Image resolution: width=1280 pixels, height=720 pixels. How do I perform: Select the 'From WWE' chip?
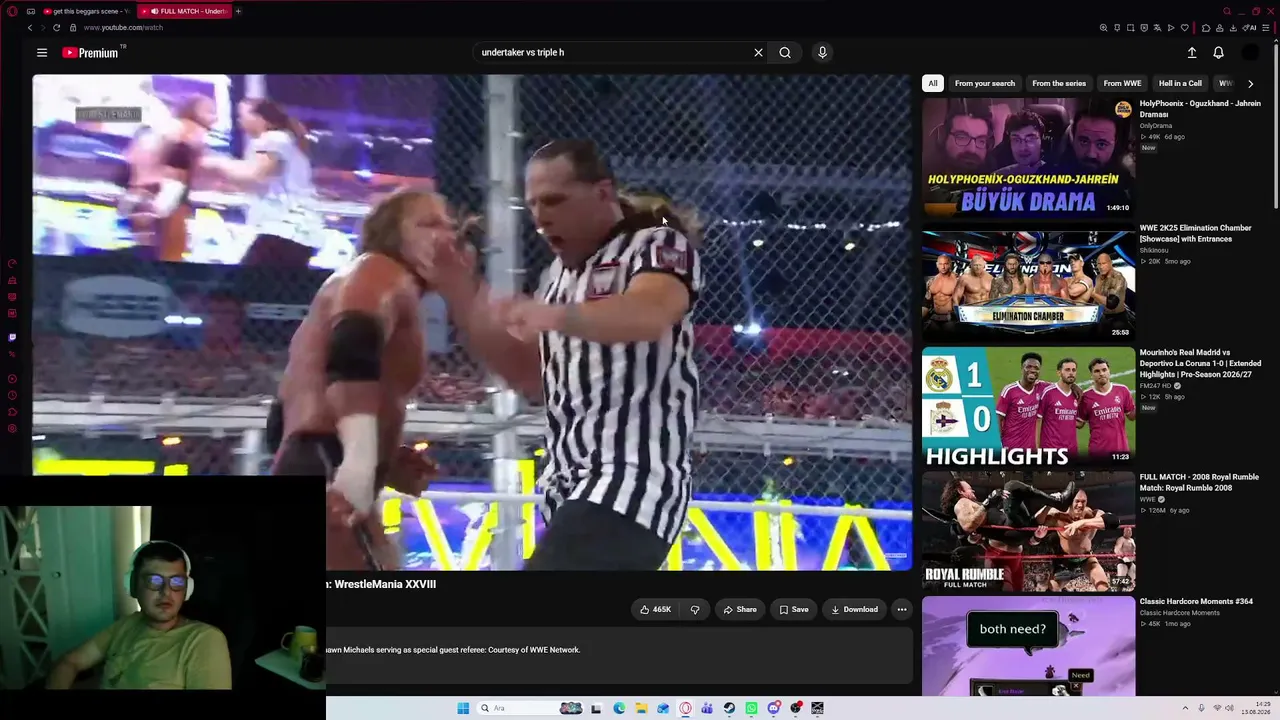pyautogui.click(x=1122, y=83)
